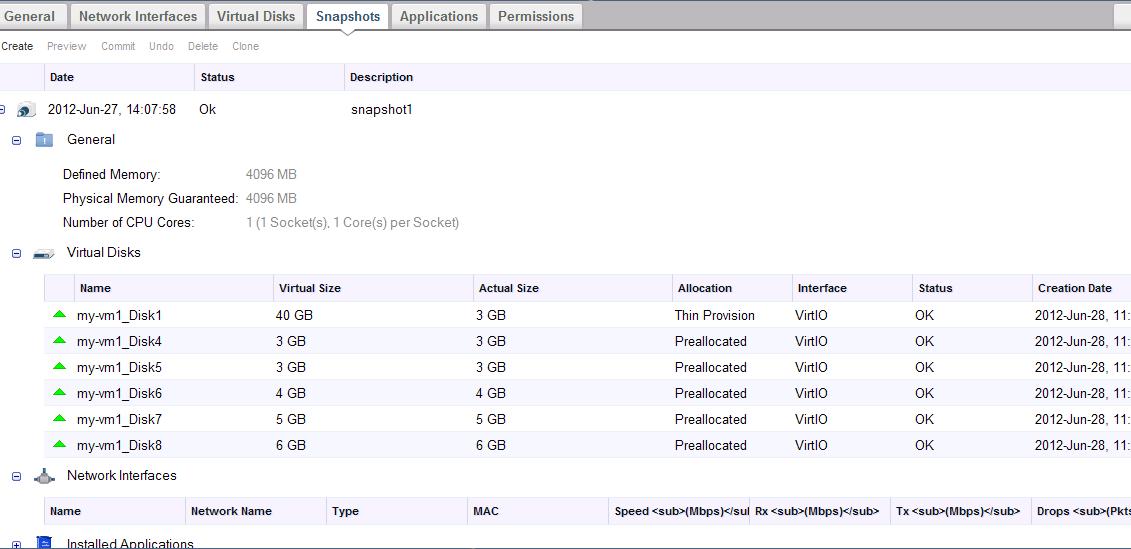Collapse the General section
1131x549 pixels.
(16, 141)
